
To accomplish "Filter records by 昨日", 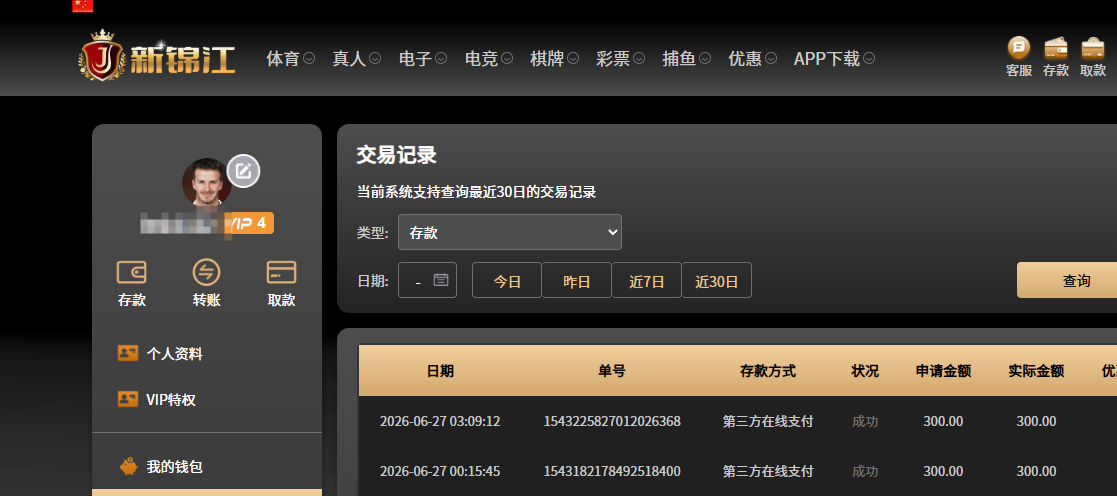I will tap(577, 280).
